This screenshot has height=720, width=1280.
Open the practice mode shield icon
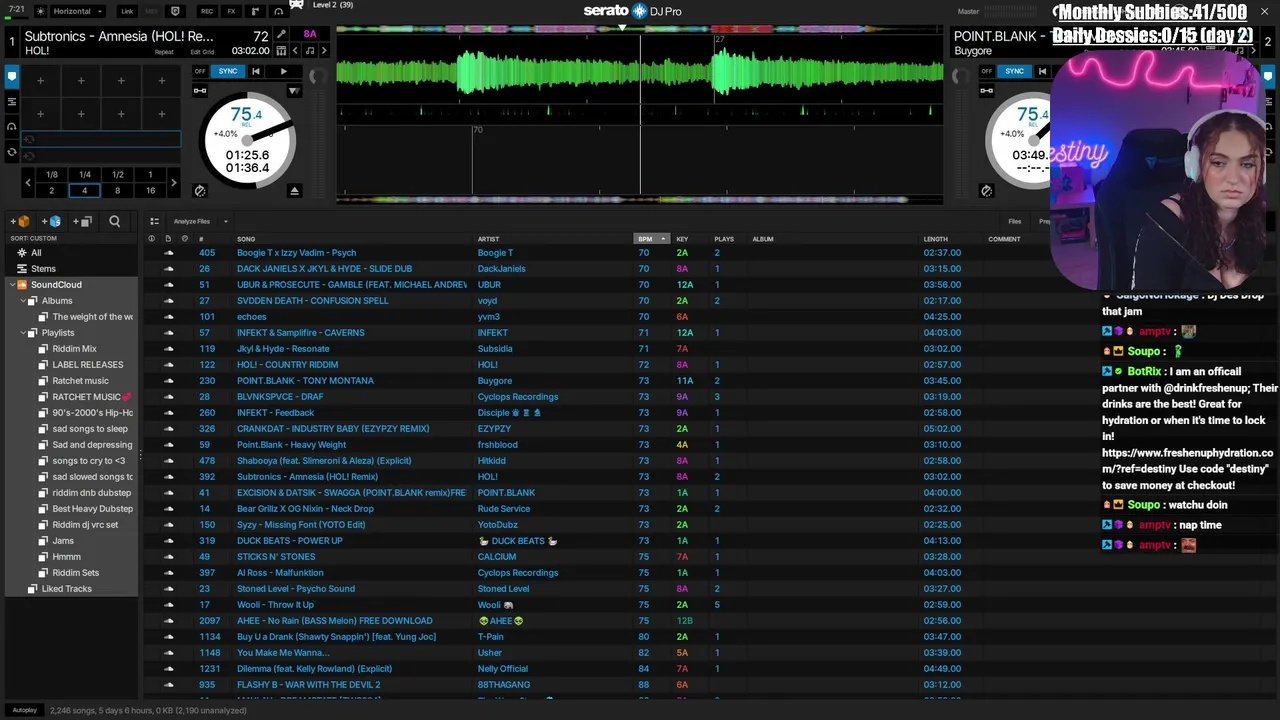tap(176, 11)
